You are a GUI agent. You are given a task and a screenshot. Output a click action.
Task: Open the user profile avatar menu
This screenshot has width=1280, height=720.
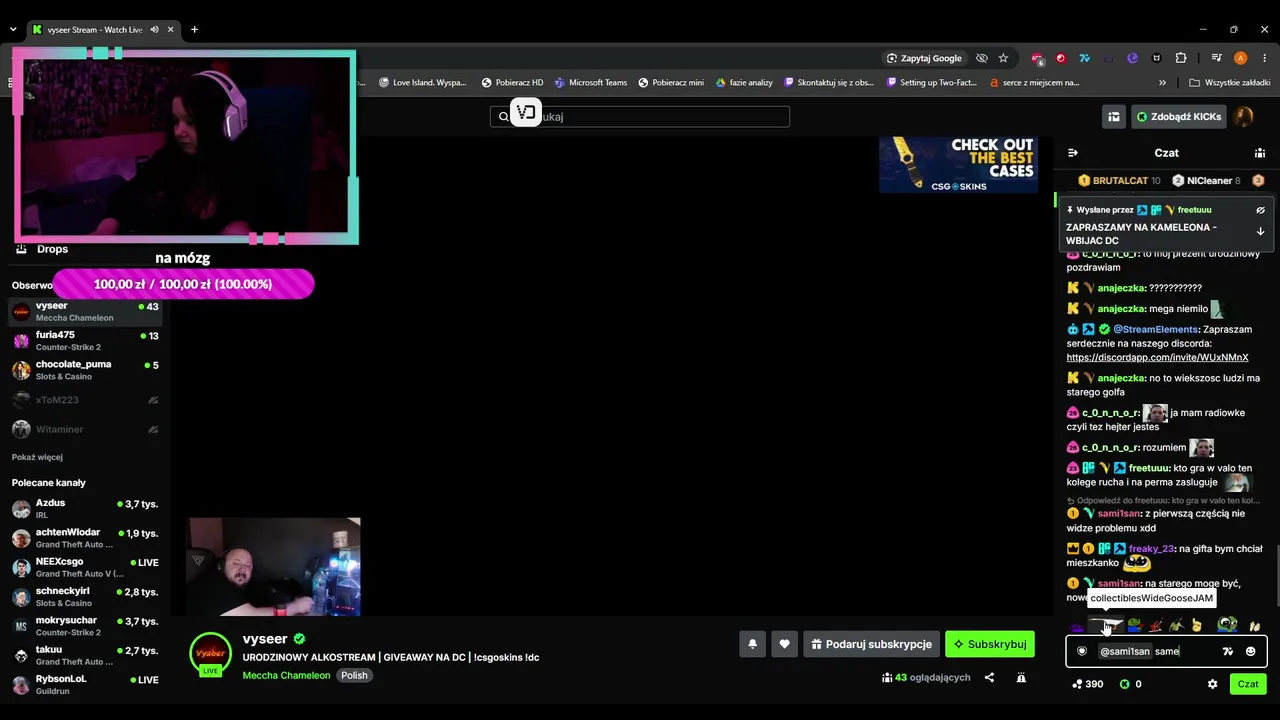pyautogui.click(x=1244, y=116)
